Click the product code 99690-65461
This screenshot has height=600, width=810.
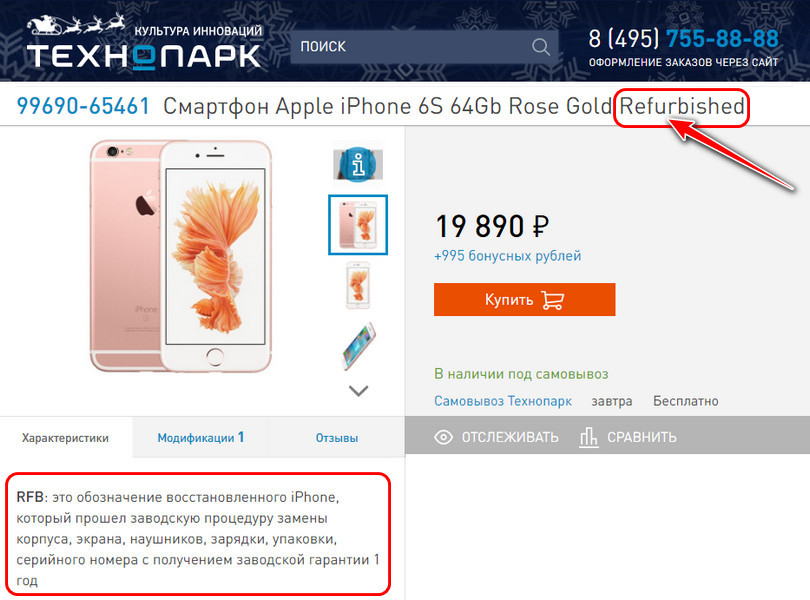tap(83, 106)
